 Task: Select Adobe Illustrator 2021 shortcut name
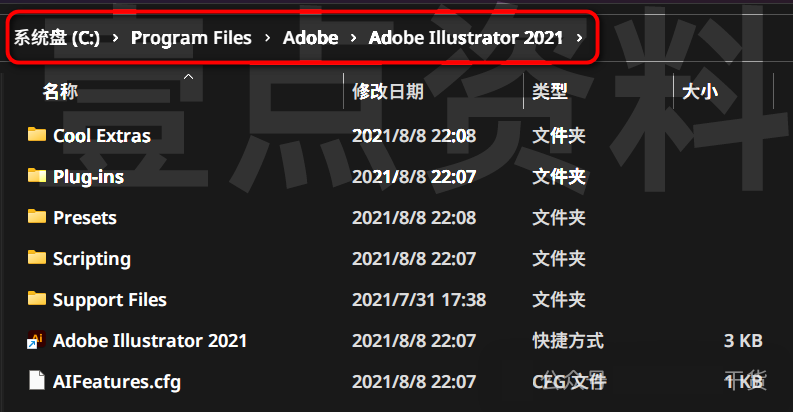click(150, 341)
